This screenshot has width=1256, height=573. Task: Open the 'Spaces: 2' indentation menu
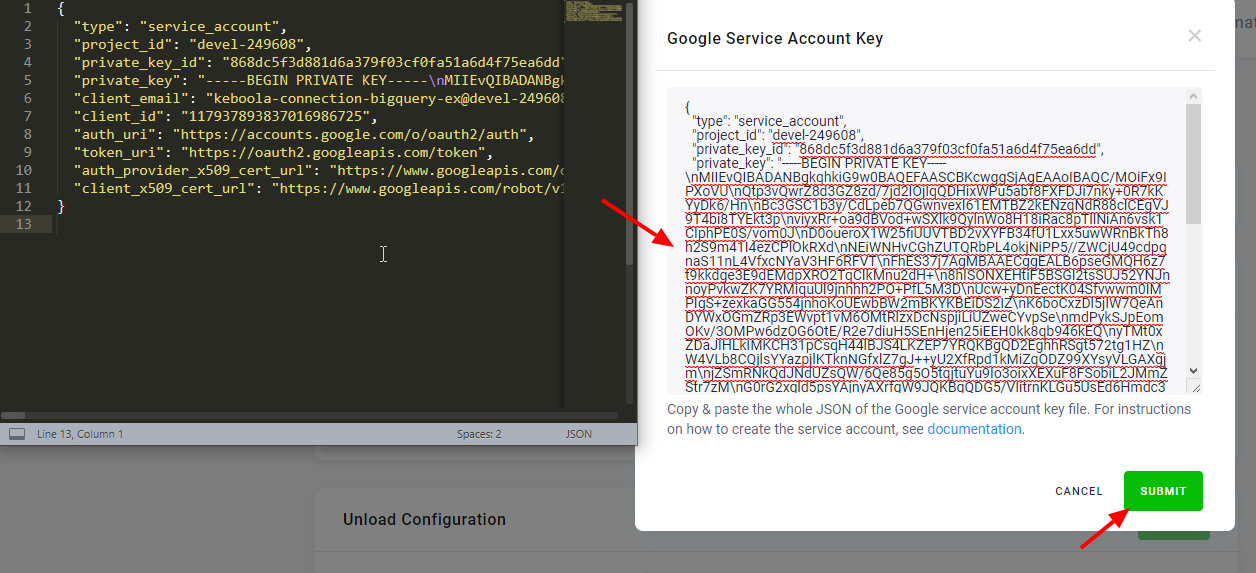pyautogui.click(x=479, y=434)
